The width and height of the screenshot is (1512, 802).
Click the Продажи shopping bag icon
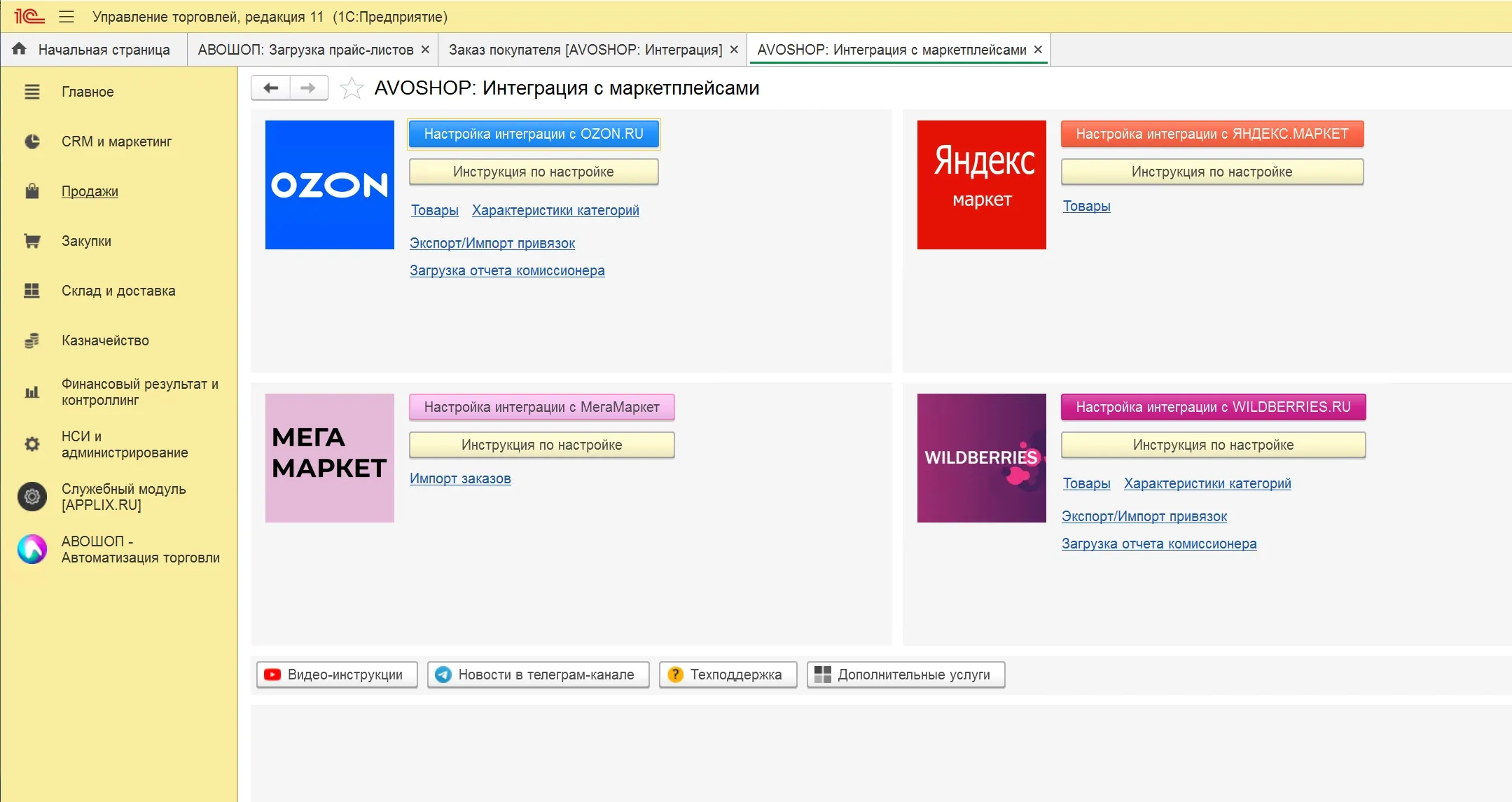[32, 191]
